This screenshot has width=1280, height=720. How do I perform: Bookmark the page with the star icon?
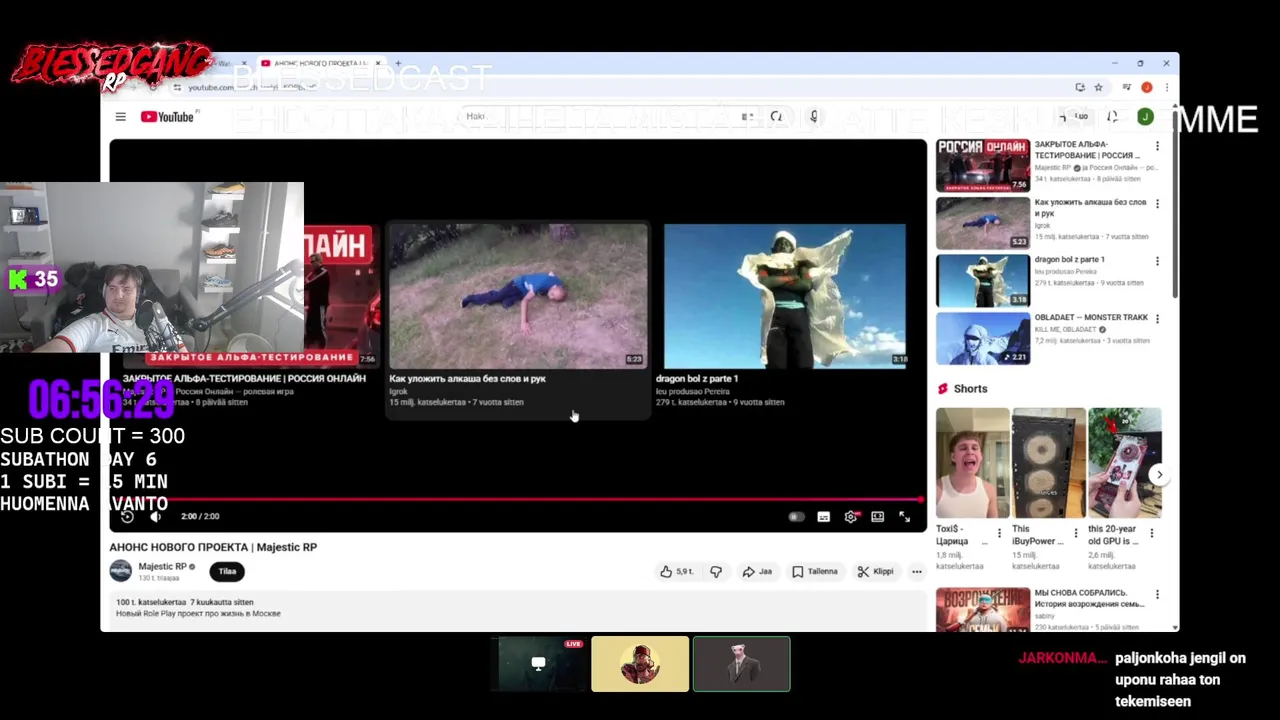(x=1098, y=87)
